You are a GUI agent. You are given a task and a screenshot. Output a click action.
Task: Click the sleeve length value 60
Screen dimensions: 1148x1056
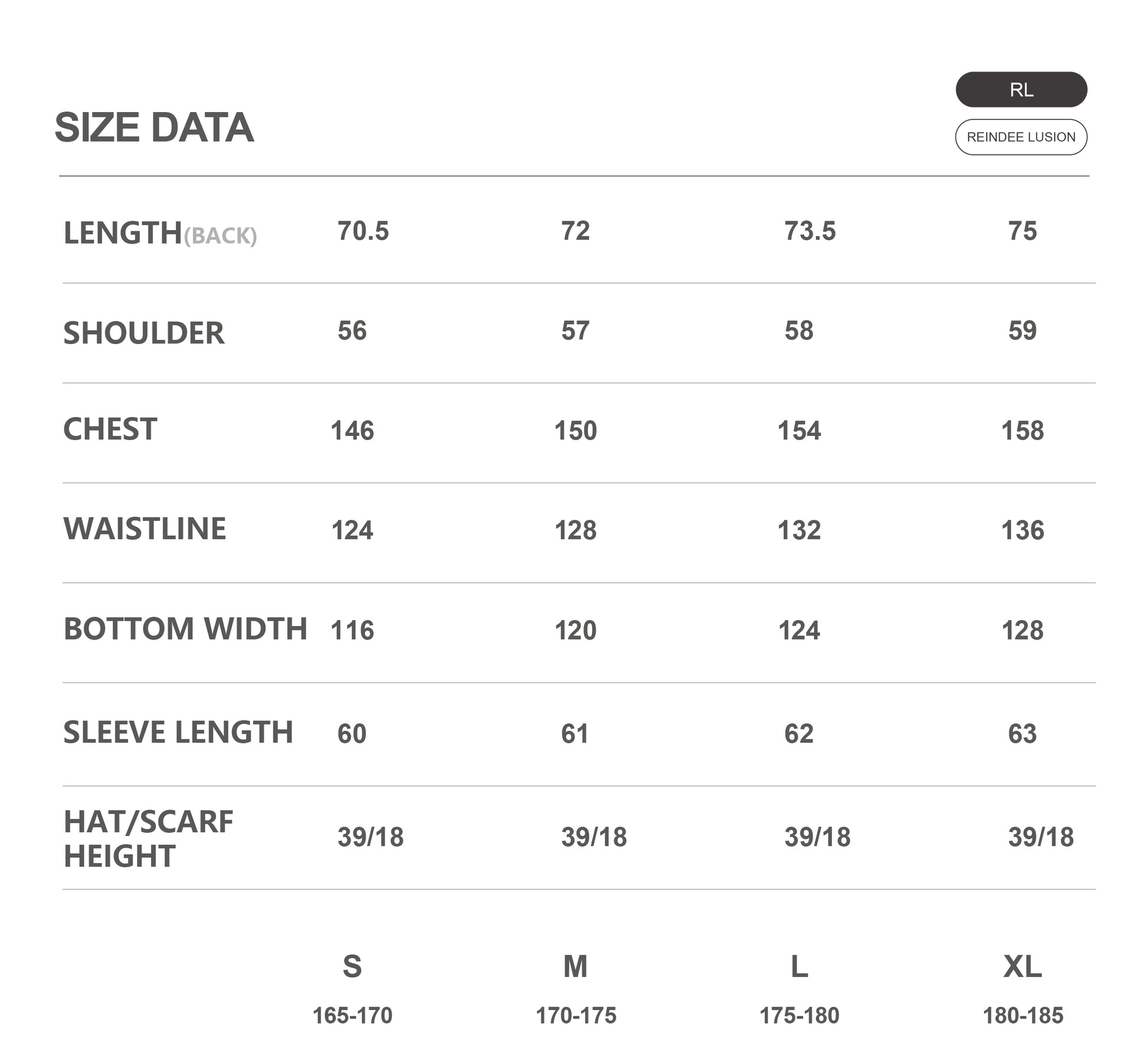point(352,734)
